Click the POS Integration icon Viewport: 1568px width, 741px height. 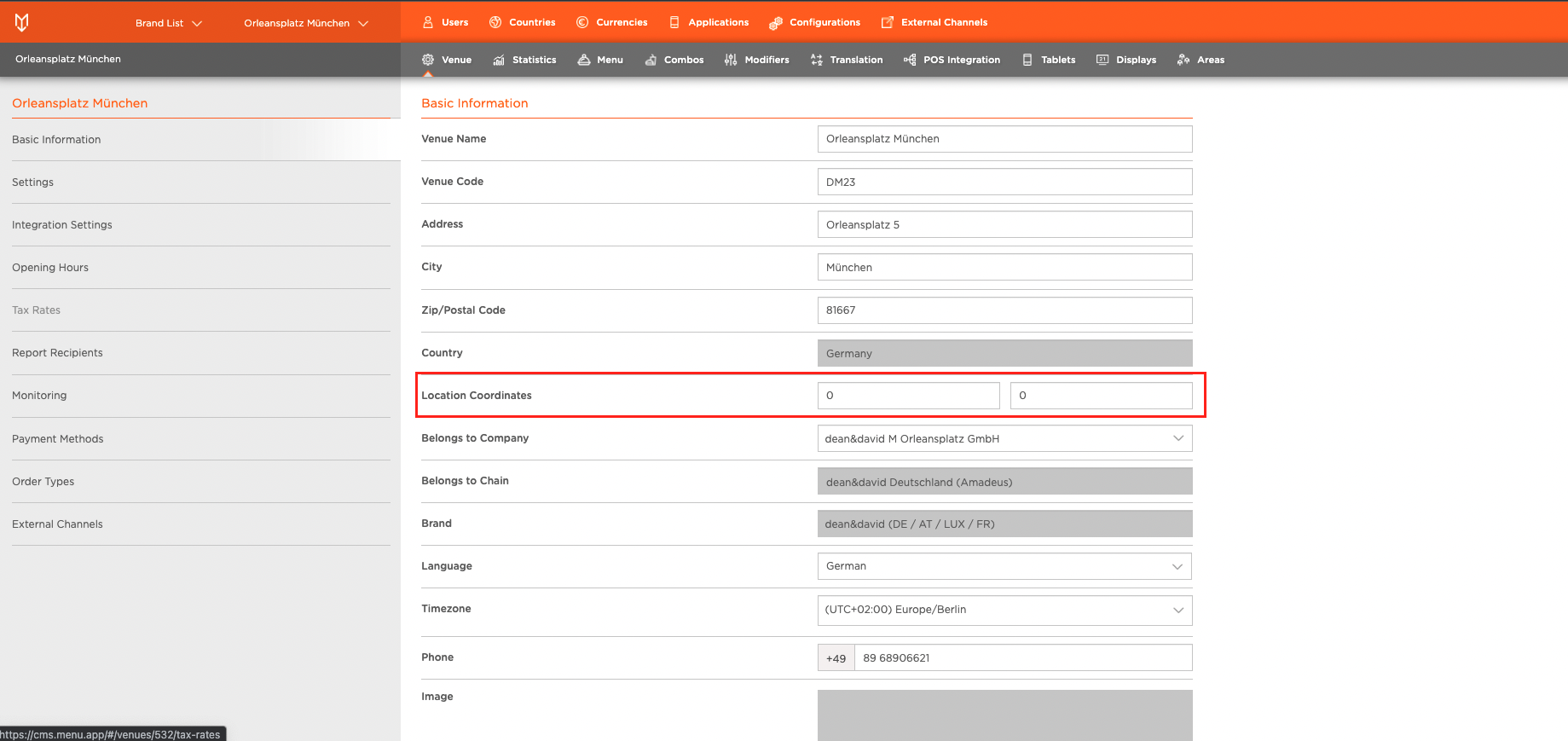click(x=910, y=60)
